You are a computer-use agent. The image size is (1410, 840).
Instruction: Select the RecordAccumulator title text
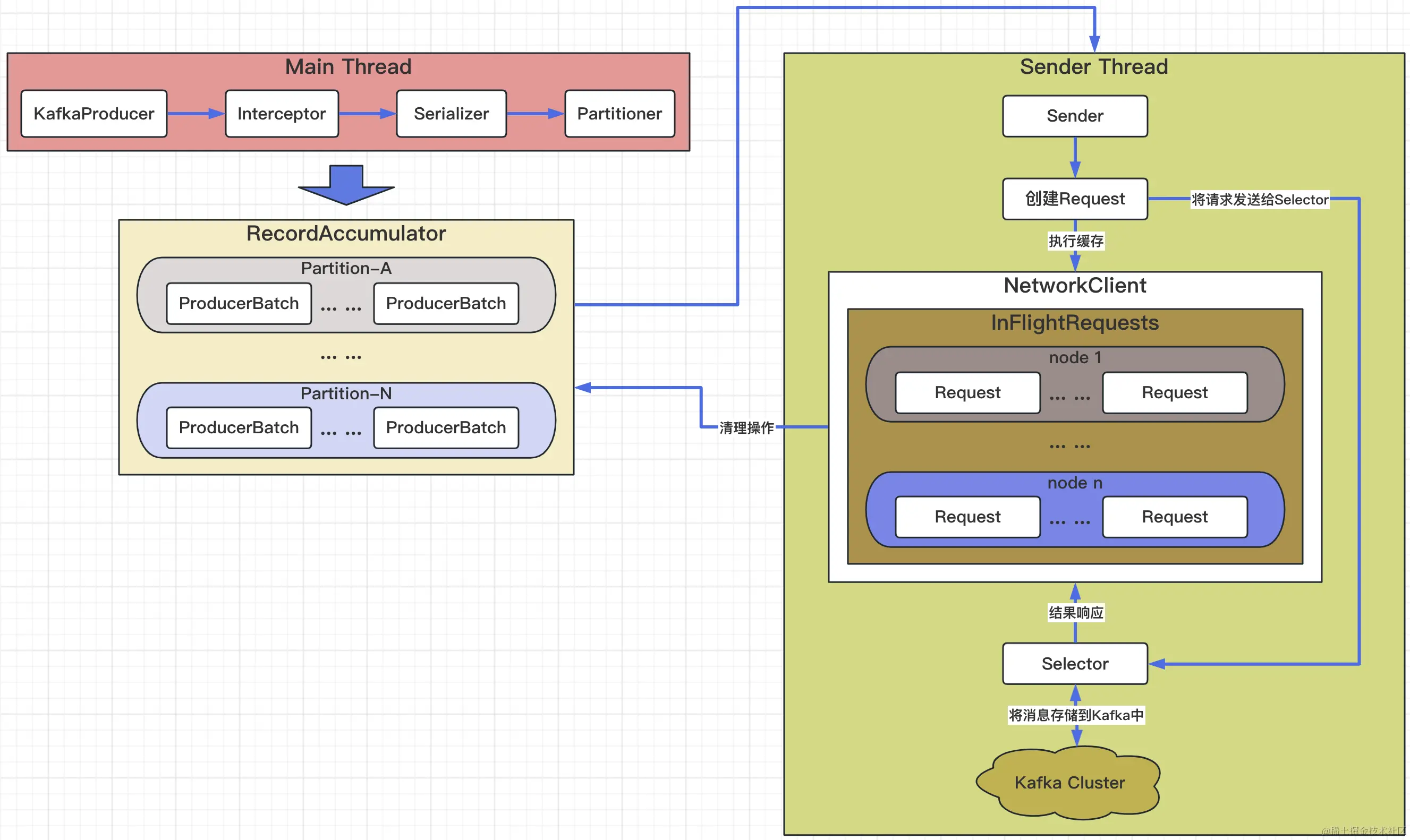tap(346, 233)
